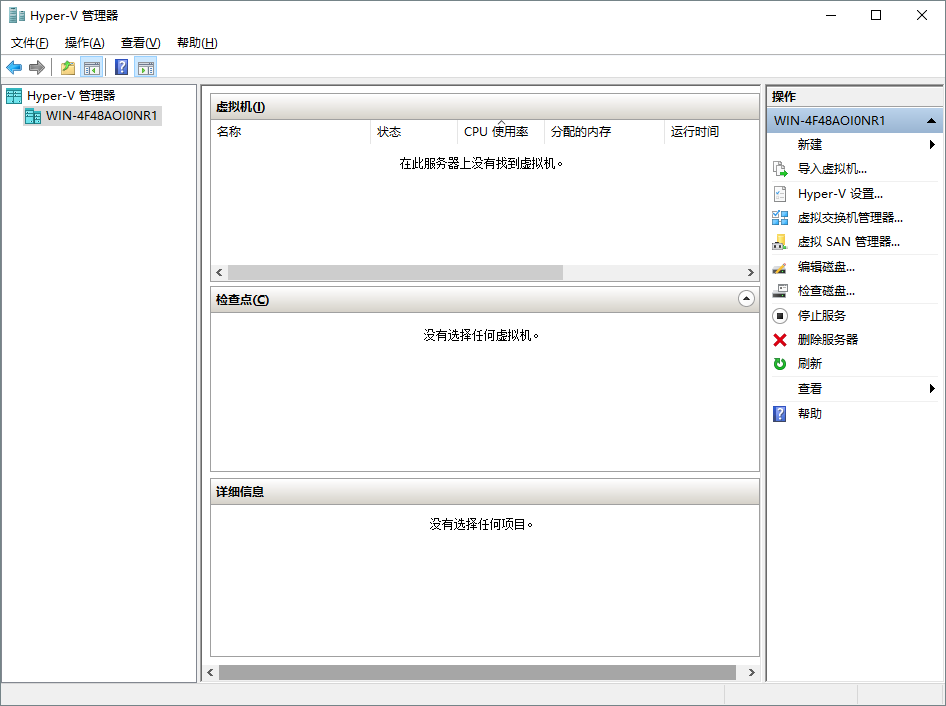Open the 文件(F) menu
Viewport: 946px width, 706px height.
(x=30, y=43)
